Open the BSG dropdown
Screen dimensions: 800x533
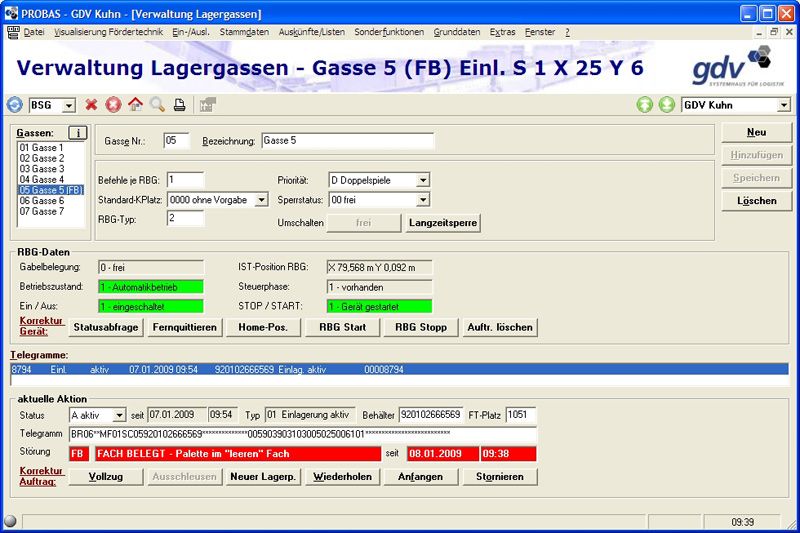pyautogui.click(x=69, y=106)
